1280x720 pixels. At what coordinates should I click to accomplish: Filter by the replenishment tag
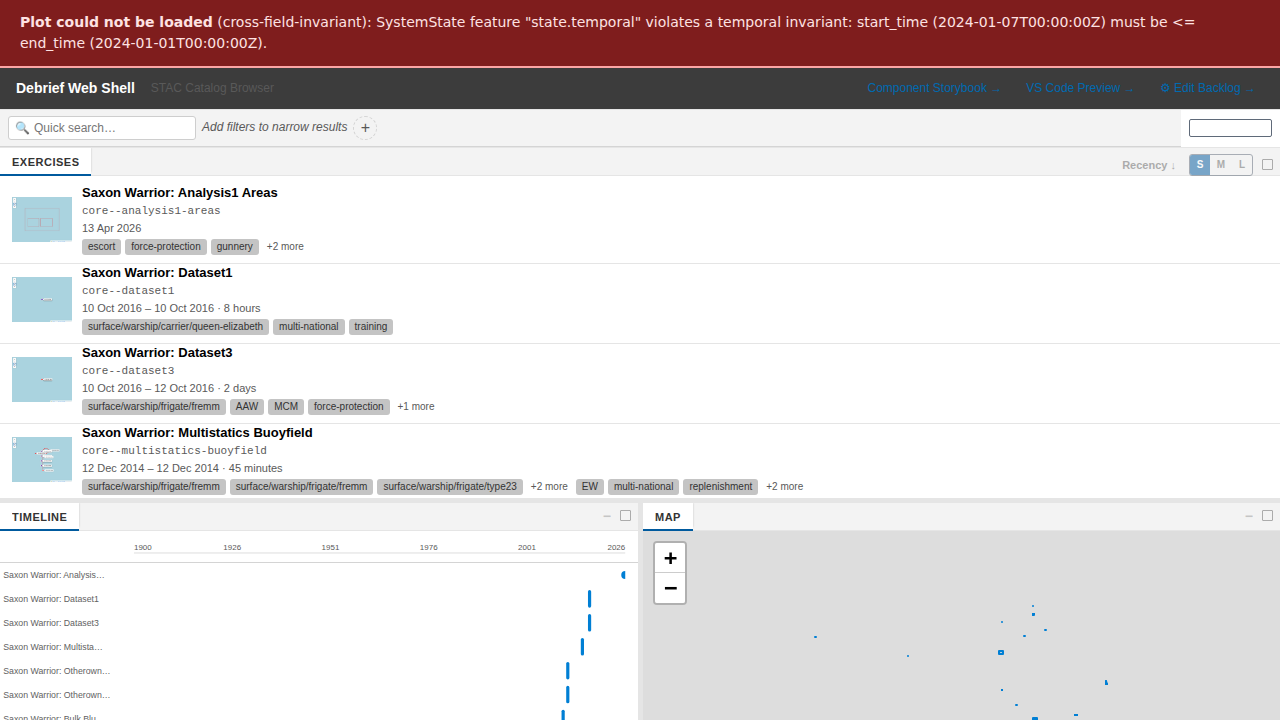[x=721, y=487]
